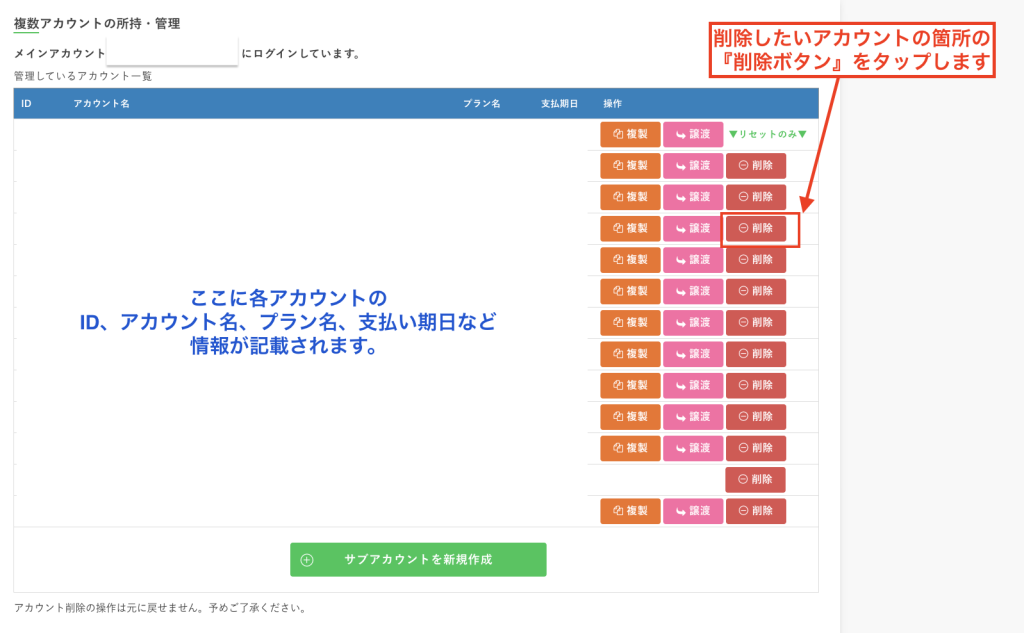The width and height of the screenshot is (1024, 633).
Task: Click 譲渡 in the first account row
Action: (x=693, y=134)
